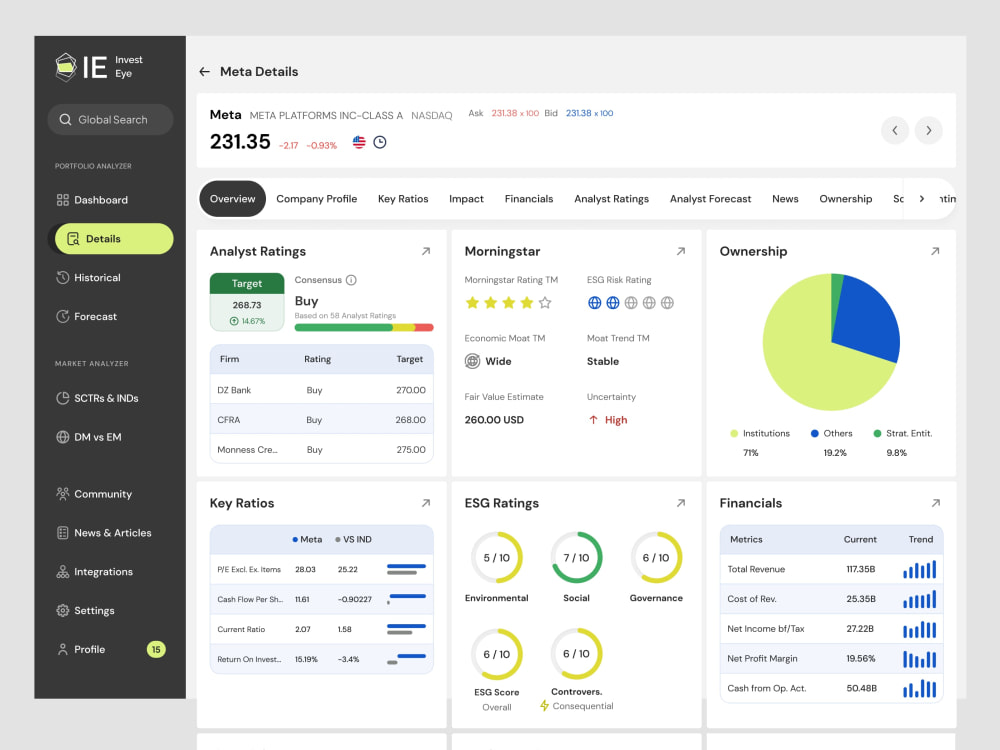Viewport: 1000px width, 750px height.
Task: Click the ESG Score Overall gauge
Action: [x=497, y=654]
